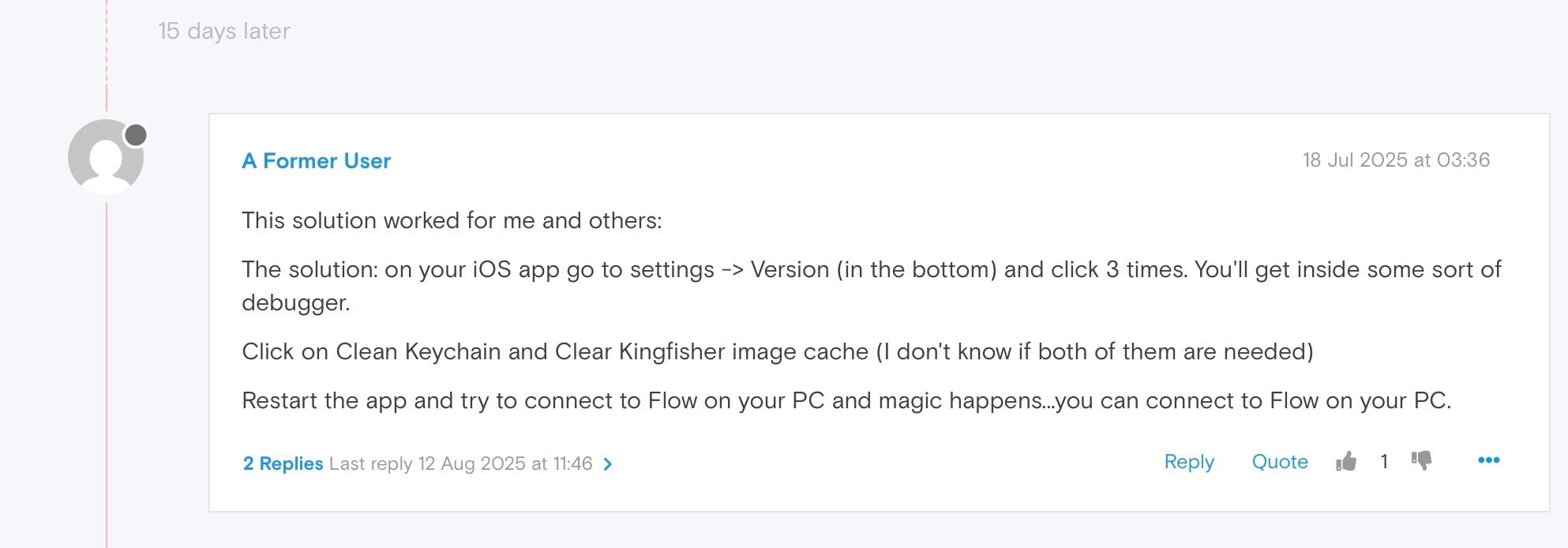Downvote the post with the thumbs-down icon
1568x548 pixels.
pos(1421,461)
